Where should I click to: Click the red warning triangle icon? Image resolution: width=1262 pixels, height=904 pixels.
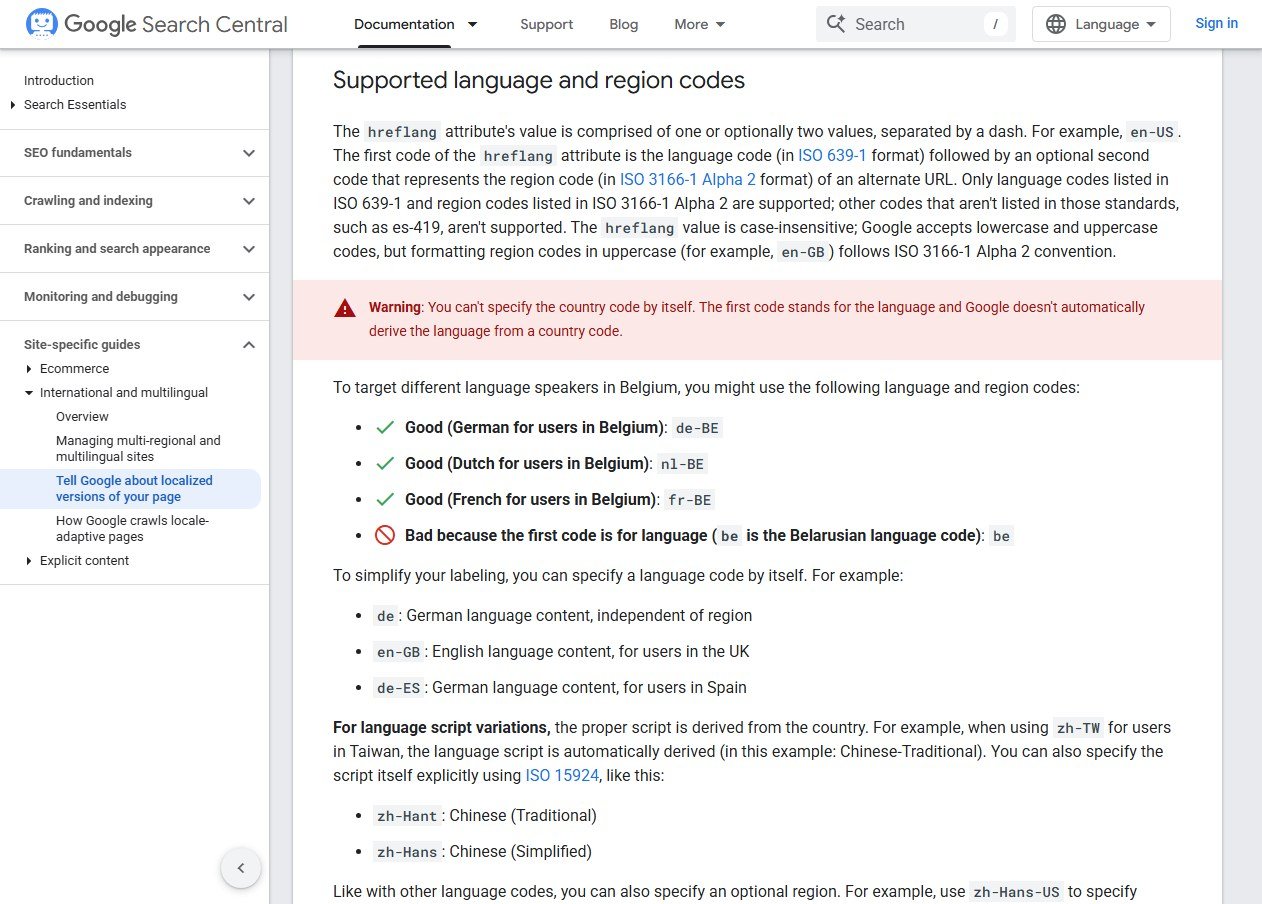coord(345,308)
